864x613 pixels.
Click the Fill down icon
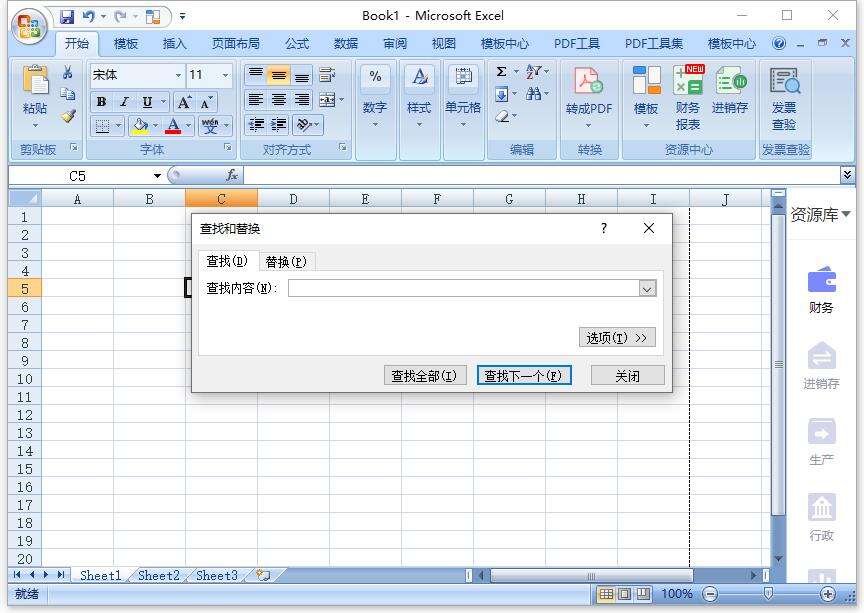[x=501, y=94]
